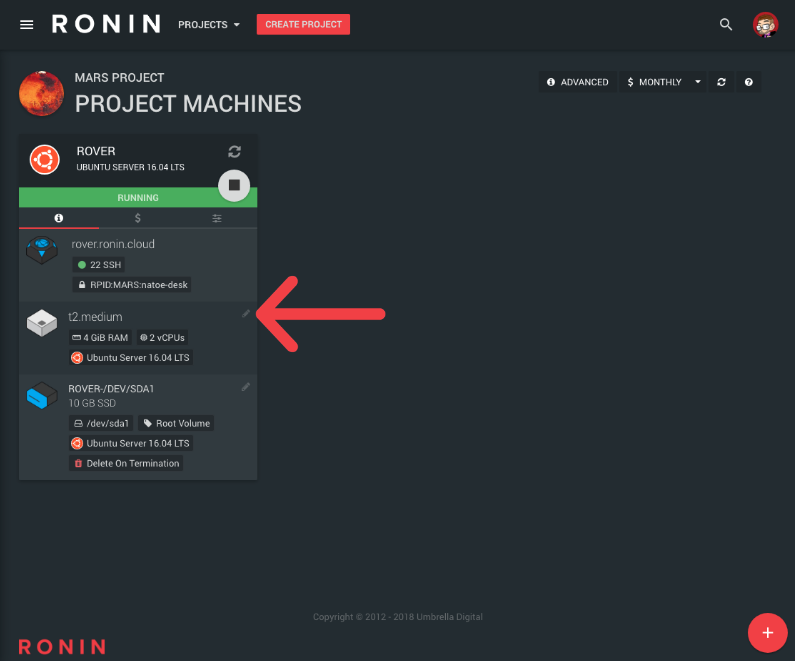Click the Mars project planet image
Image resolution: width=795 pixels, height=661 pixels.
coord(42,93)
